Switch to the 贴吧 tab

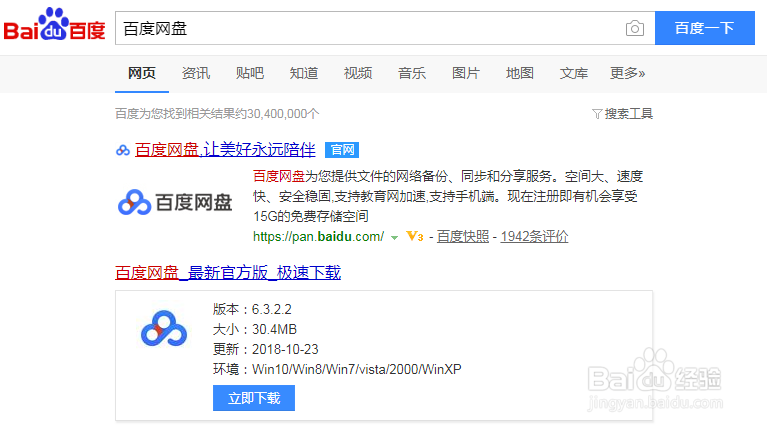tap(249, 73)
